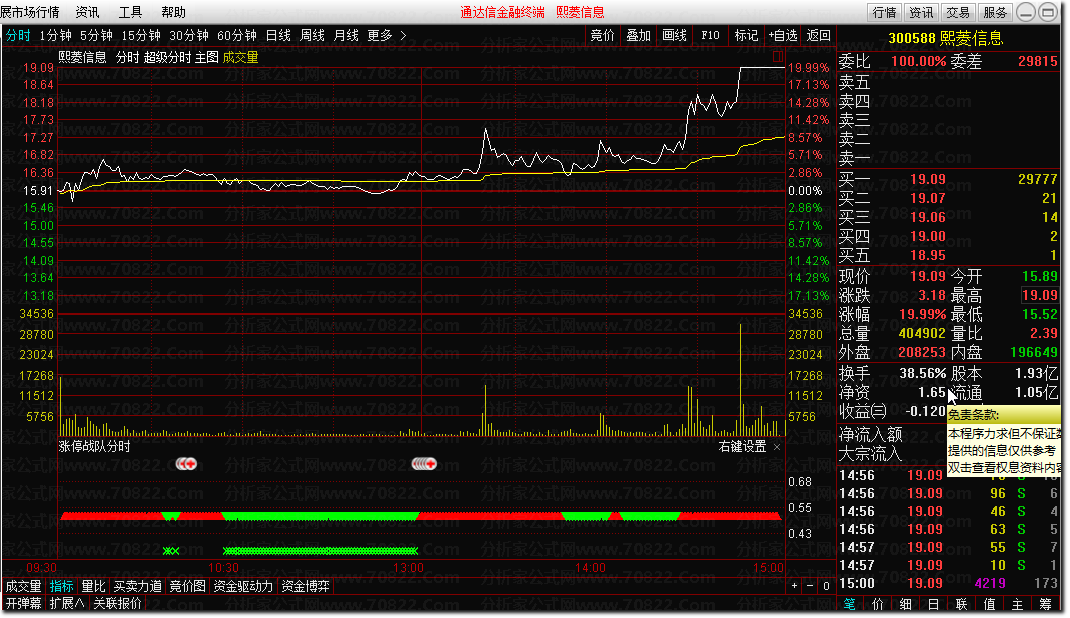Click the 买二 price 19.07
Viewport: 1070px width, 618px height.
coord(928,198)
